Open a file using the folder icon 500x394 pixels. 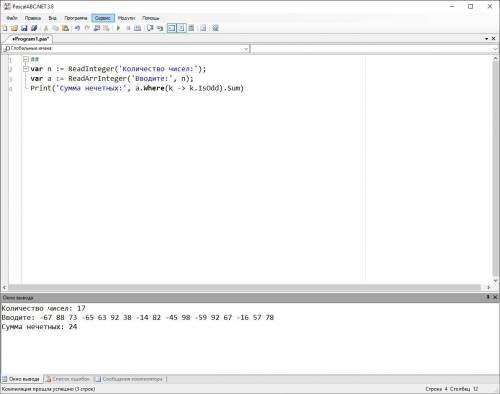click(14, 28)
